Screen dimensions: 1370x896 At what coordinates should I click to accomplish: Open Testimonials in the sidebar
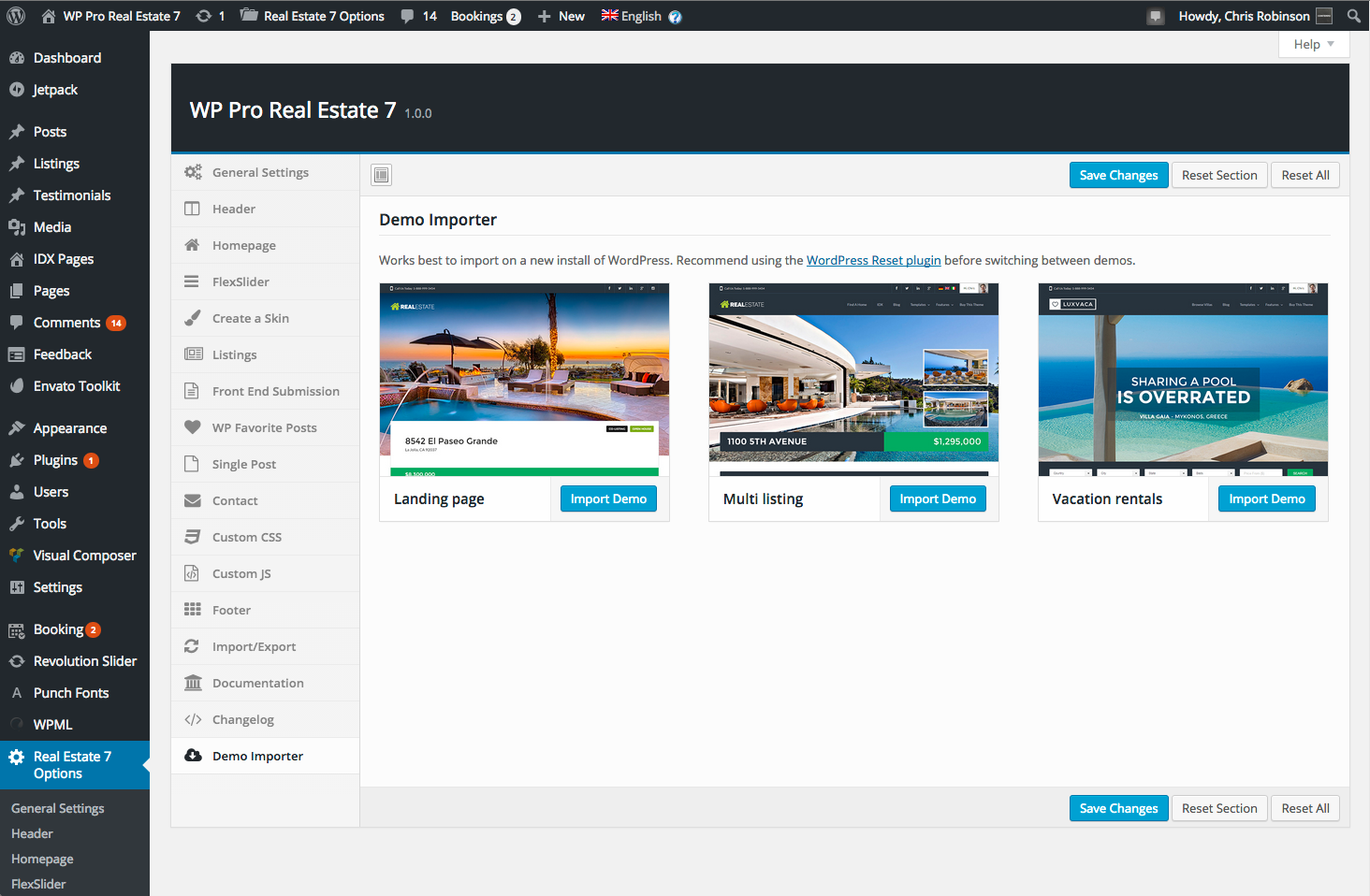pyautogui.click(x=75, y=195)
